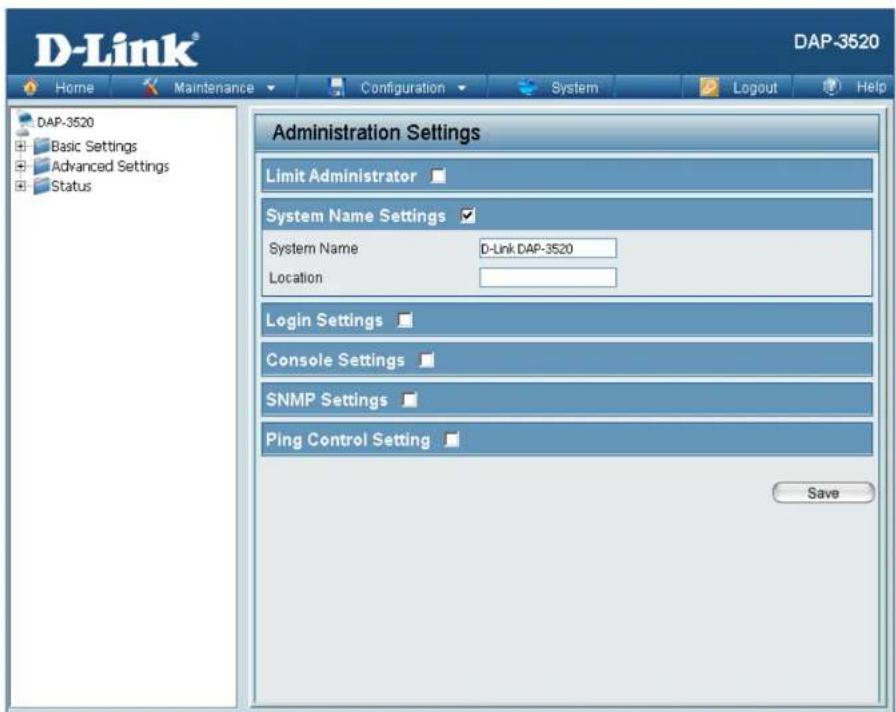Expand the Advanced Settings tree node

[21, 166]
